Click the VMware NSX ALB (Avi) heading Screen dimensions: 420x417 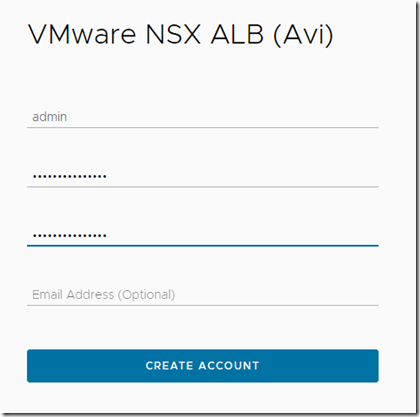coord(181,35)
